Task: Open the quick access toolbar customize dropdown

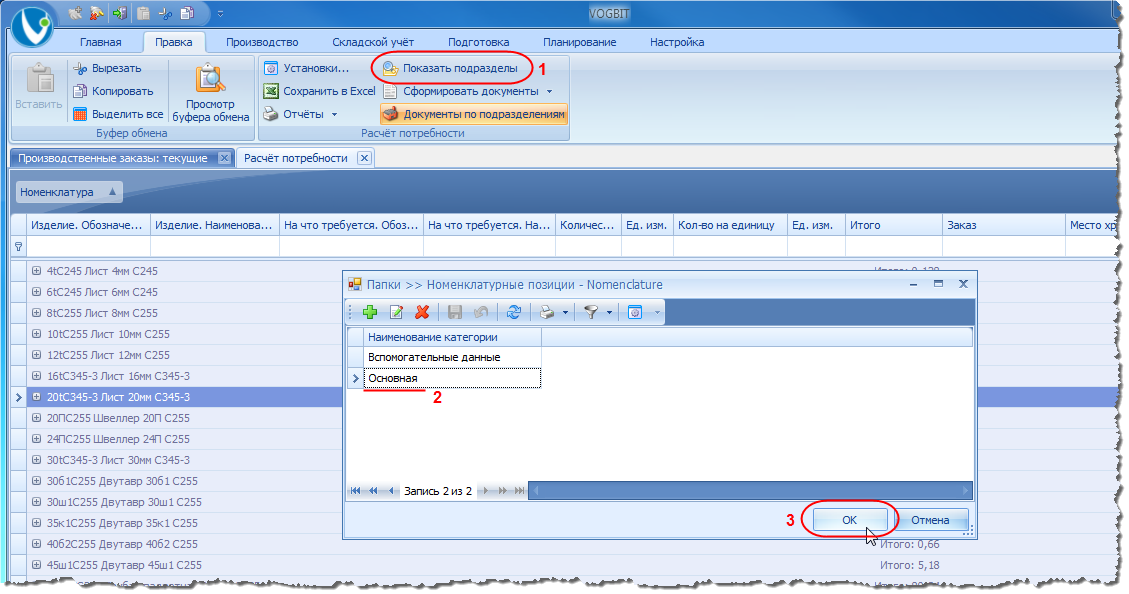Action: pyautogui.click(x=220, y=14)
